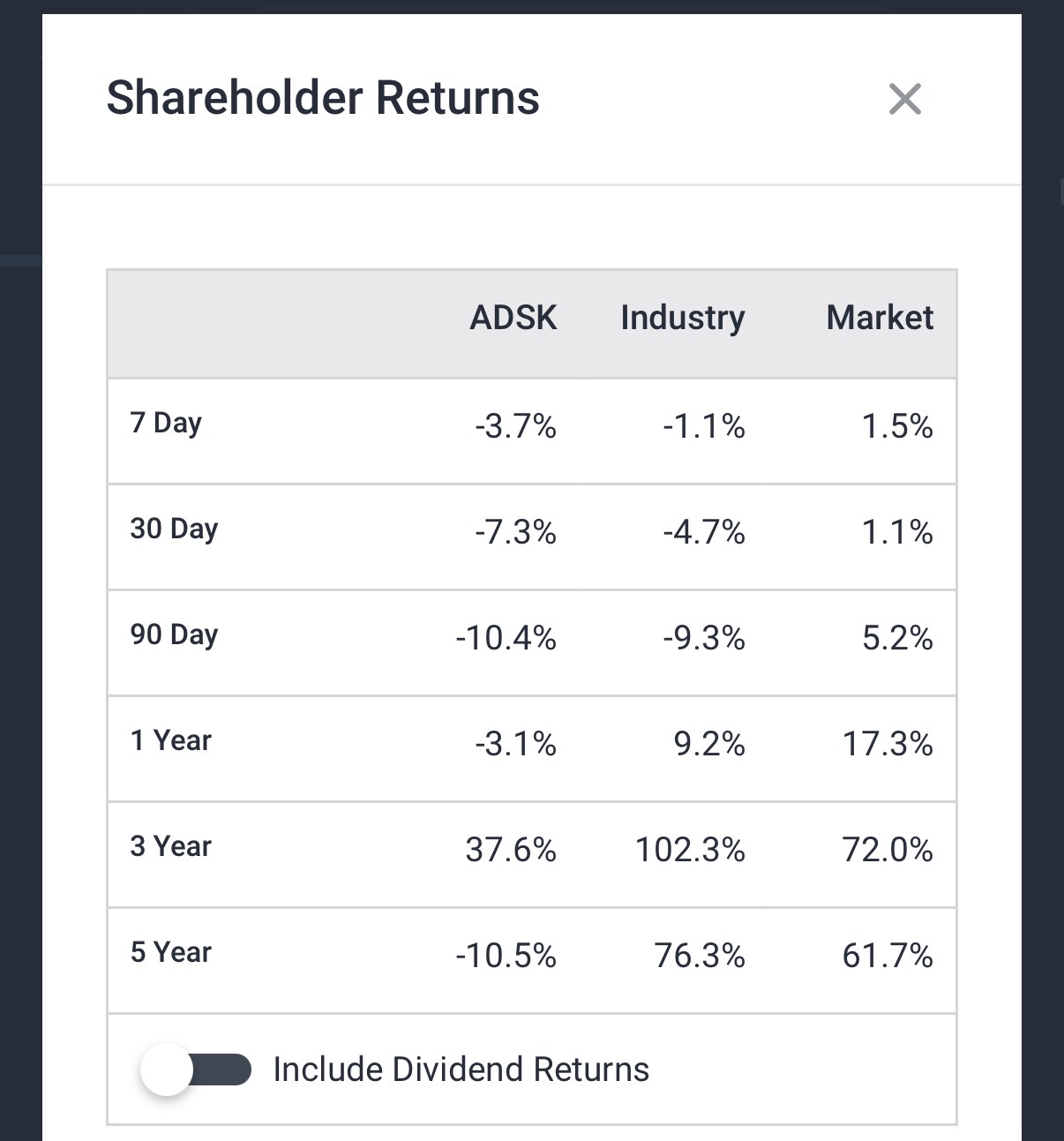
Task: Click the Shareholder Returns title
Action: (323, 98)
